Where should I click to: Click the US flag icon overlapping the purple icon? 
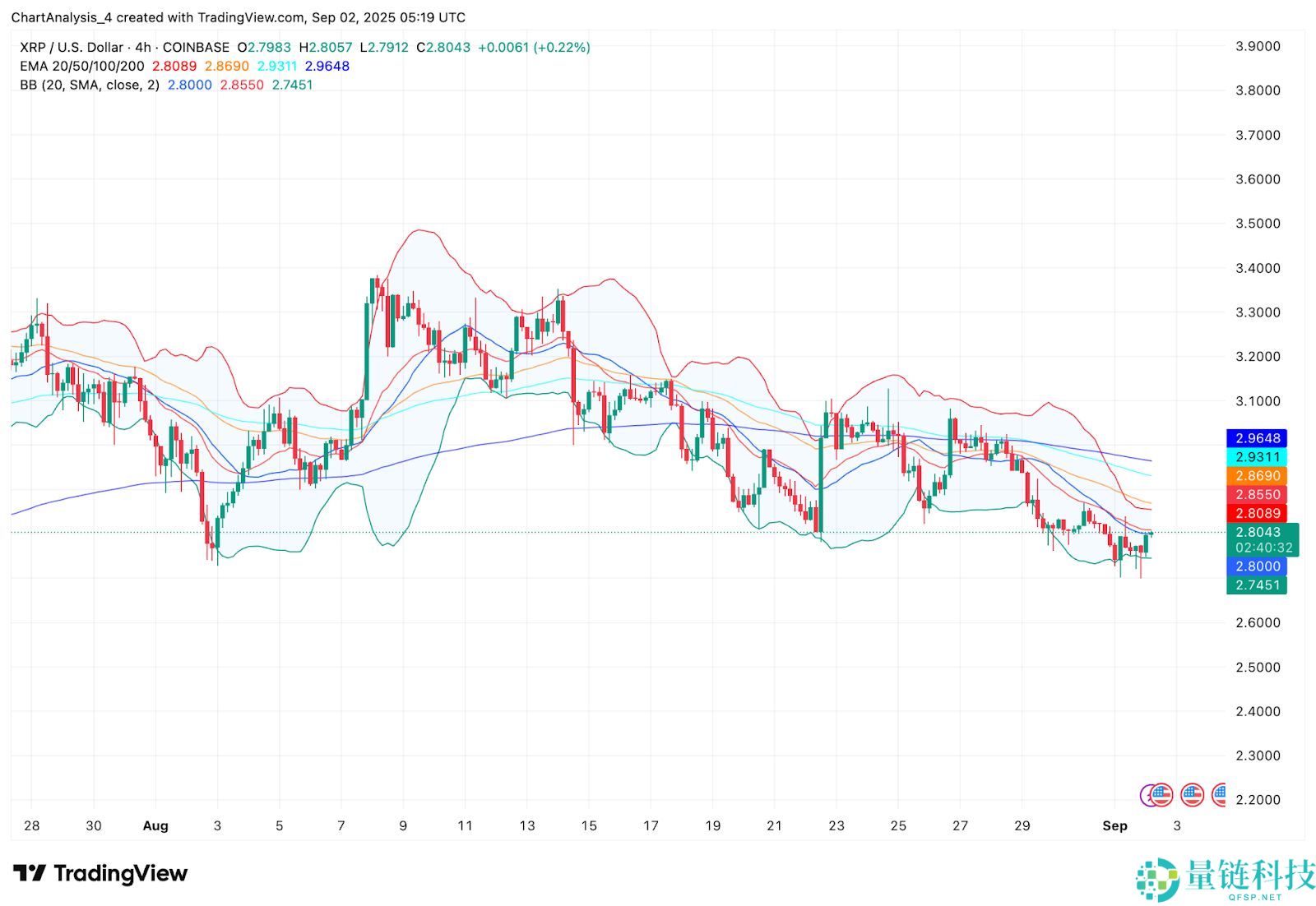pos(1161,795)
